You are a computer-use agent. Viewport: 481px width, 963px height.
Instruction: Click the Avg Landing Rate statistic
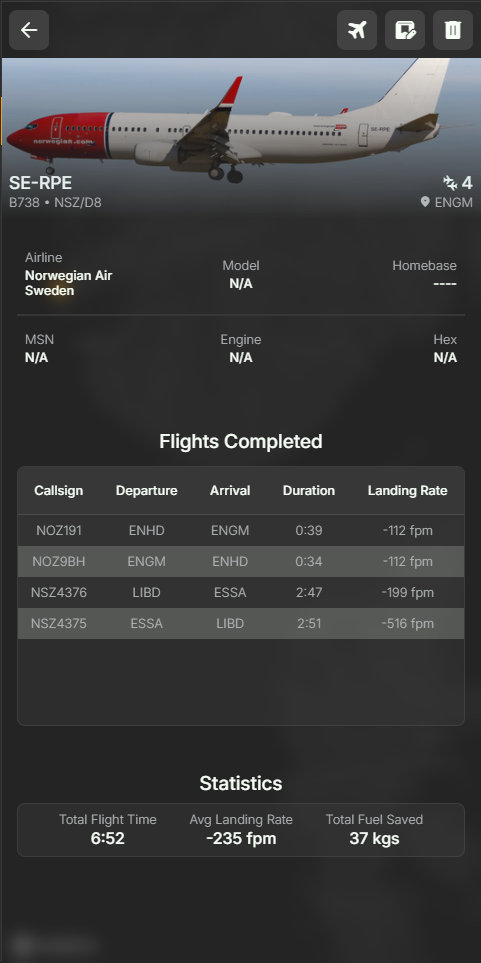pyautogui.click(x=241, y=829)
